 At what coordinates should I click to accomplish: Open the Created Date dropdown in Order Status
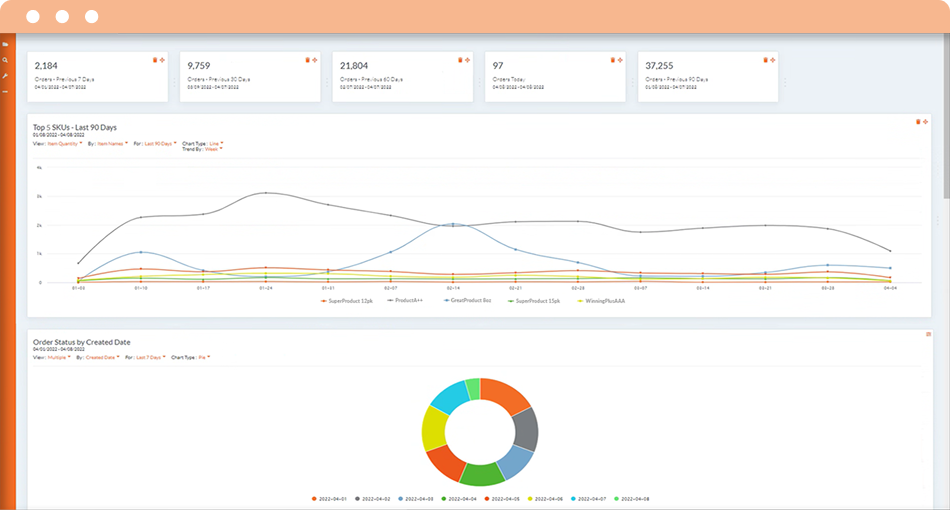pyautogui.click(x=102, y=357)
